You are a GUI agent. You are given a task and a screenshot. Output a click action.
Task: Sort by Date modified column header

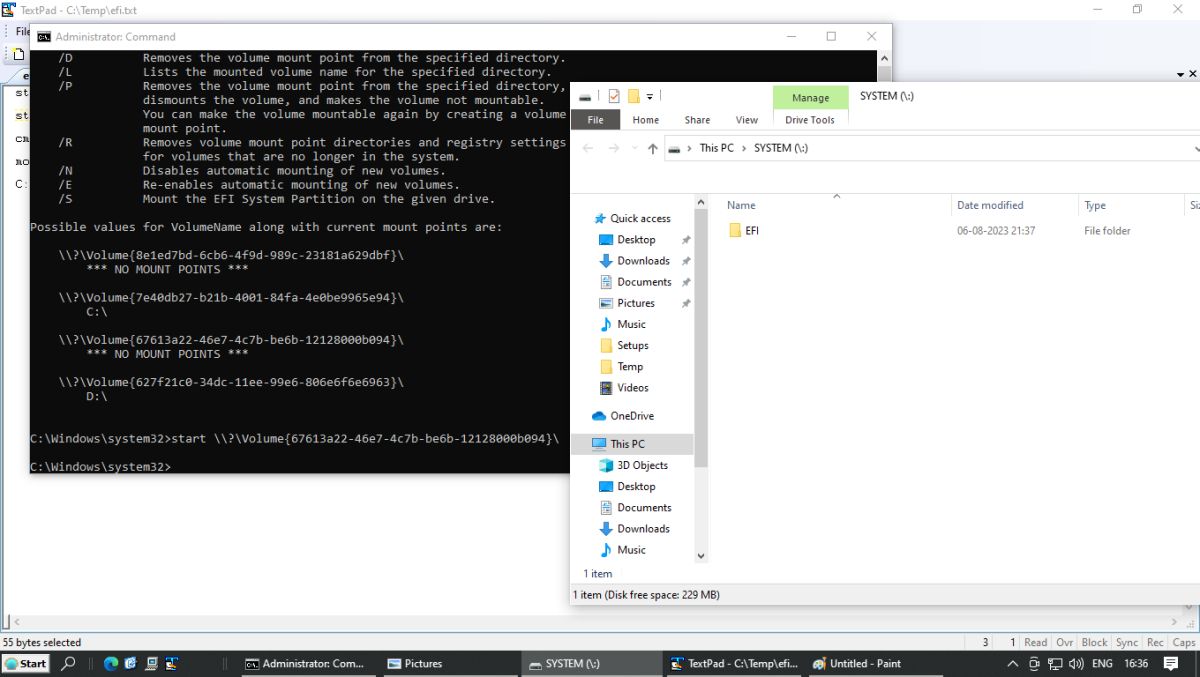[x=990, y=205]
